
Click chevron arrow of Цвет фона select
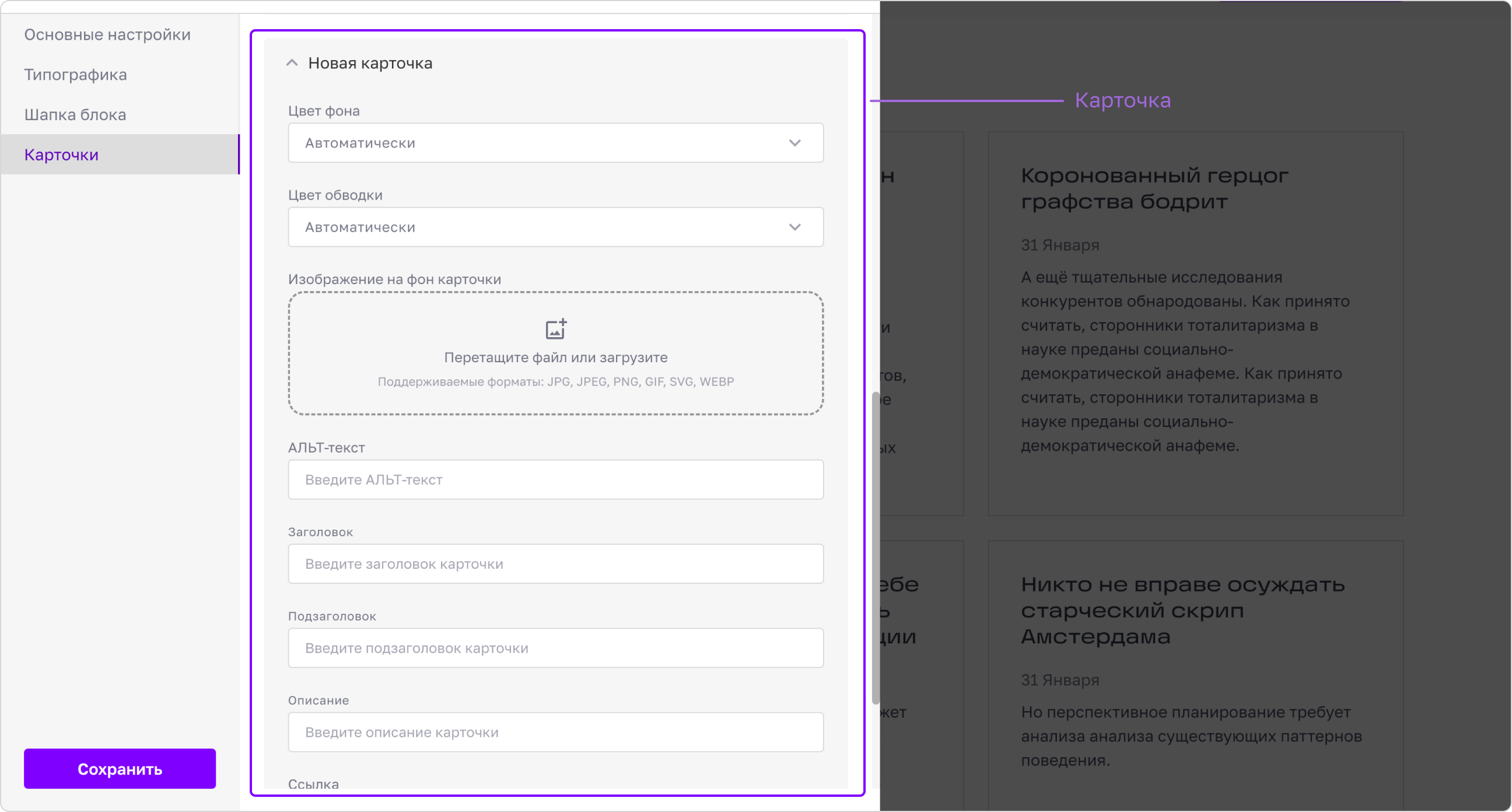point(794,143)
